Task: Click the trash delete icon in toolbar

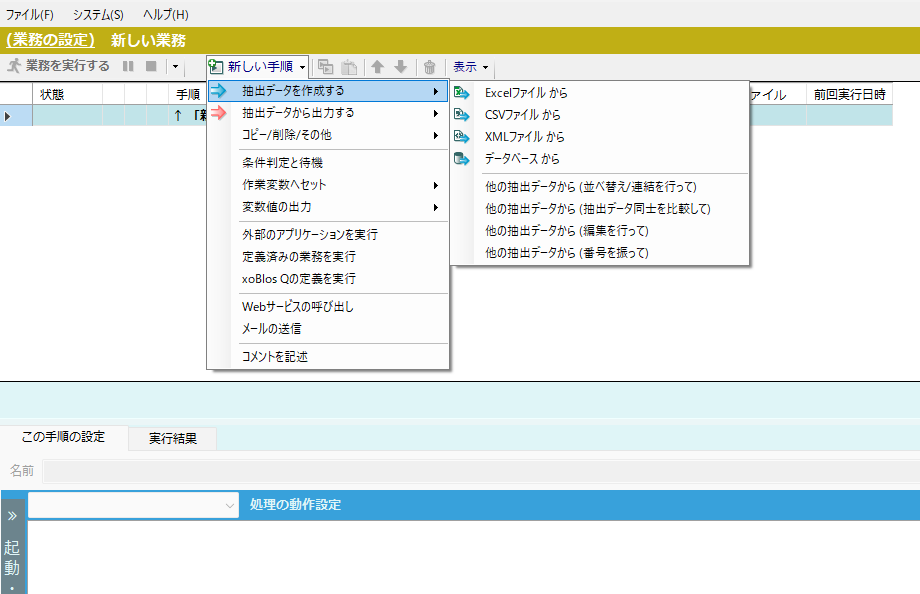Action: pyautogui.click(x=429, y=67)
